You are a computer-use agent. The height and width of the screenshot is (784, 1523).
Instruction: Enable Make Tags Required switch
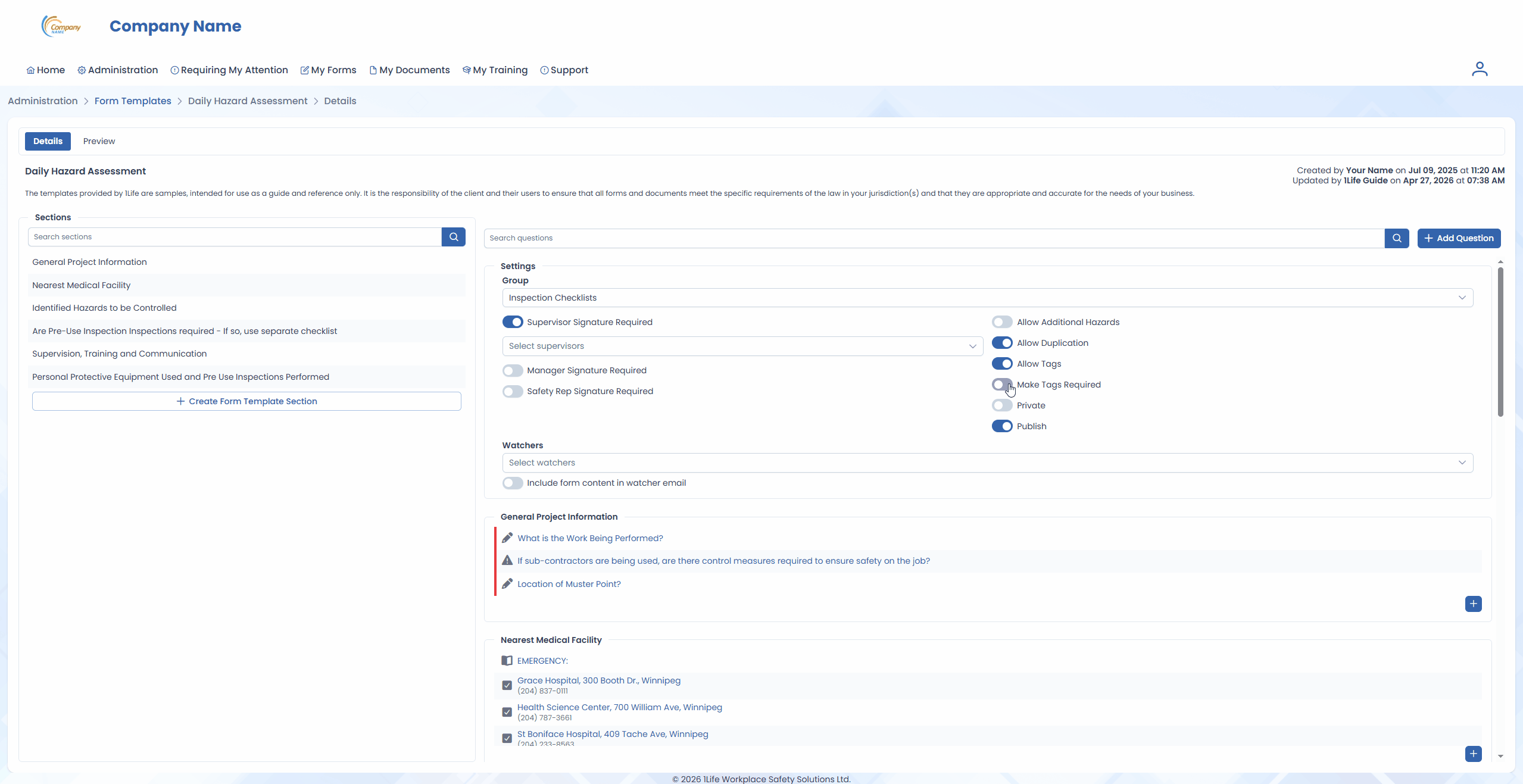[x=1002, y=385]
